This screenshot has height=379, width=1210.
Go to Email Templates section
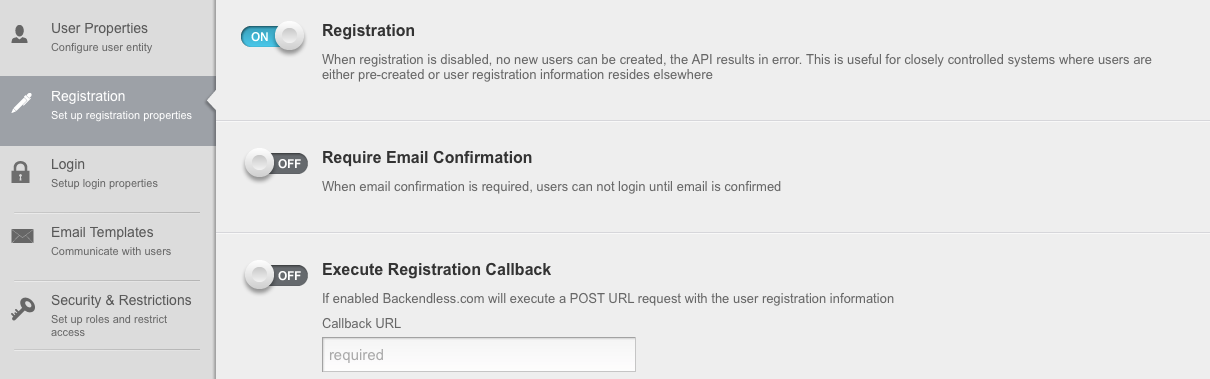pos(107,241)
